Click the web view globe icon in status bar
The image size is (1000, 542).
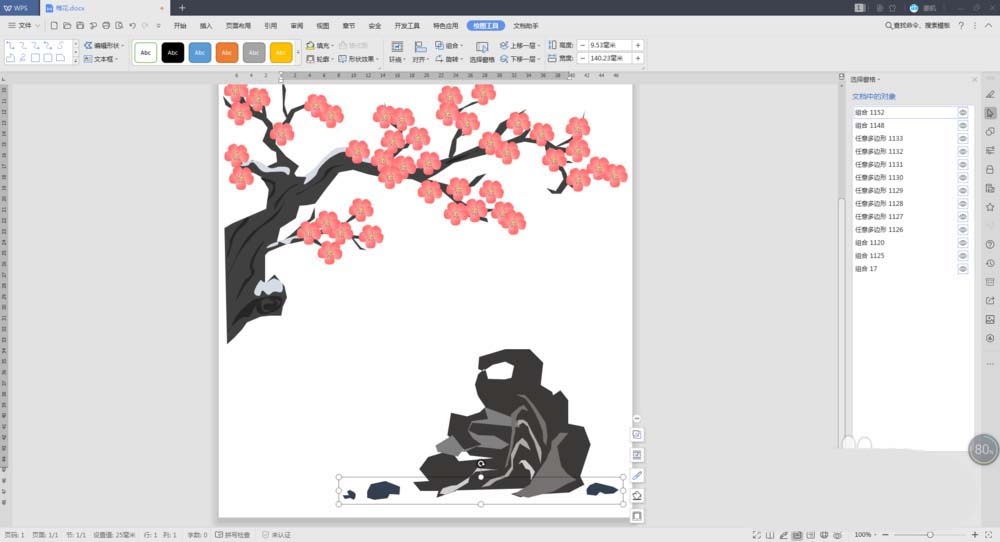(824, 535)
